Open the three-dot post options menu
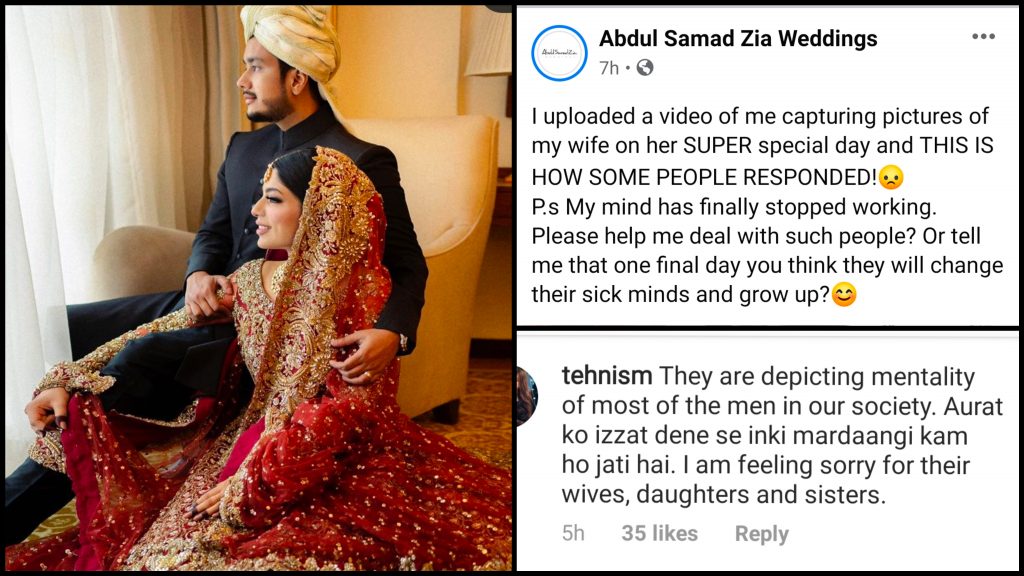The width and height of the screenshot is (1024, 576). click(983, 37)
